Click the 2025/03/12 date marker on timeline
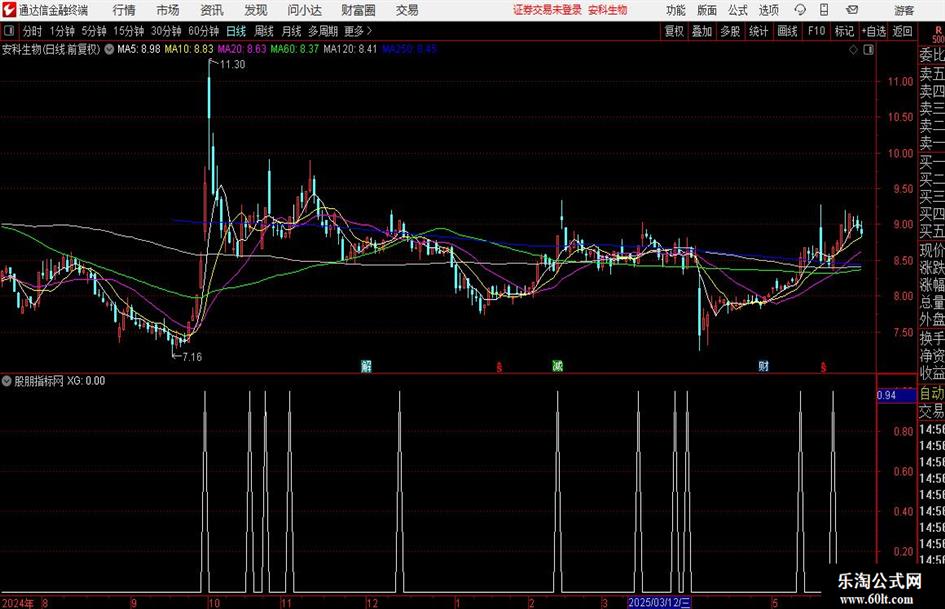Screen dimensions: 945x609 coord(659,603)
